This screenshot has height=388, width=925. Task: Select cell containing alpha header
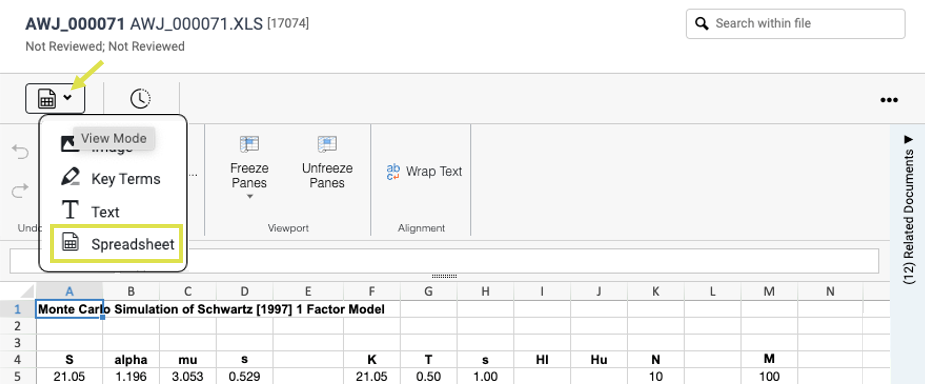[x=131, y=359]
